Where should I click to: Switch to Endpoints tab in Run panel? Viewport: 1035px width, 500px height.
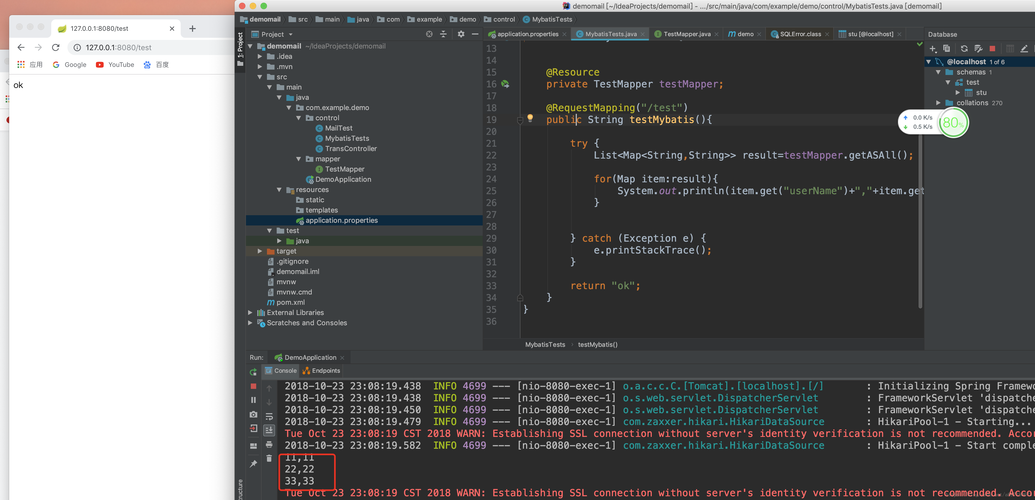click(x=322, y=371)
